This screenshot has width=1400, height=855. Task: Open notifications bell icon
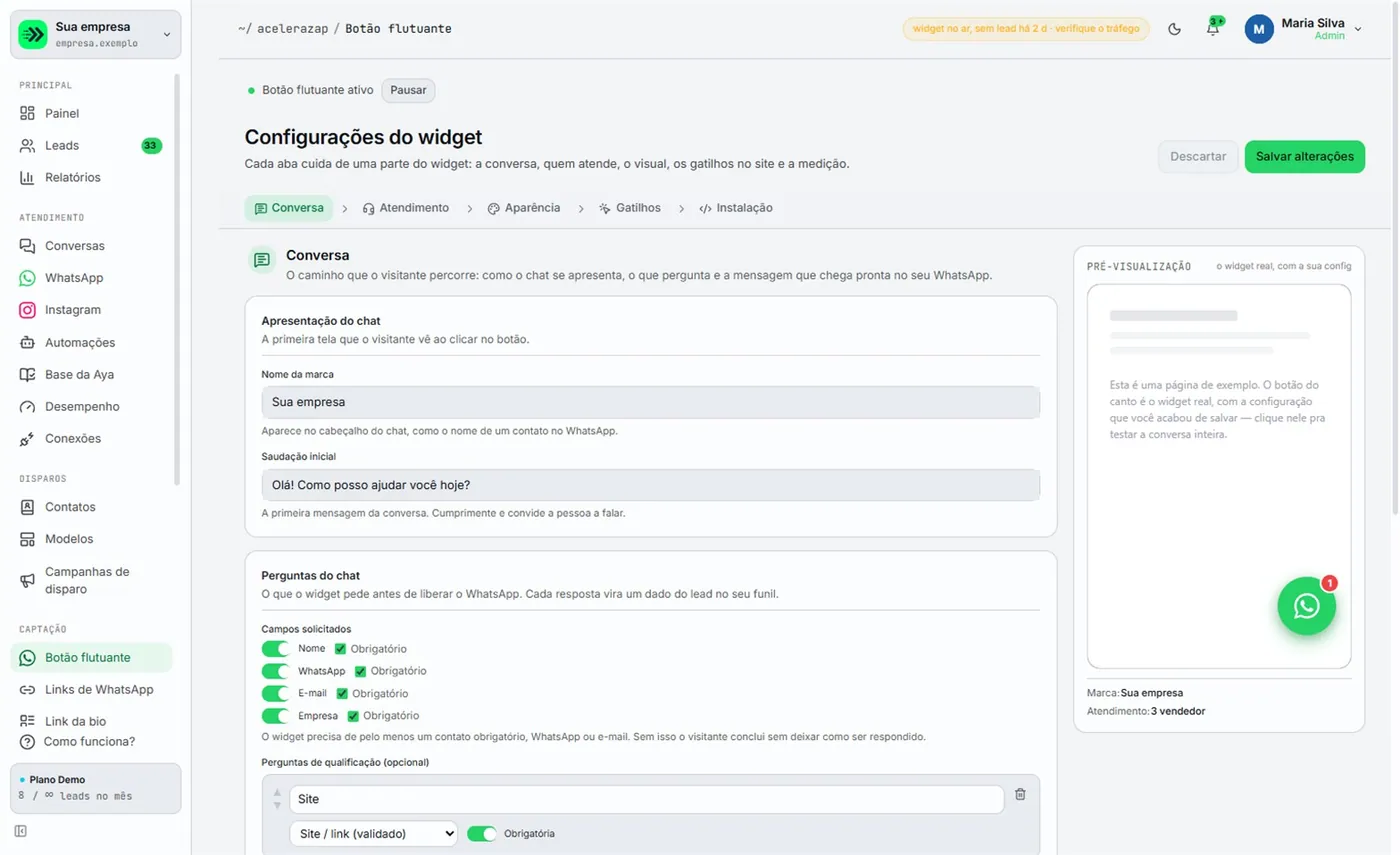pos(1213,29)
